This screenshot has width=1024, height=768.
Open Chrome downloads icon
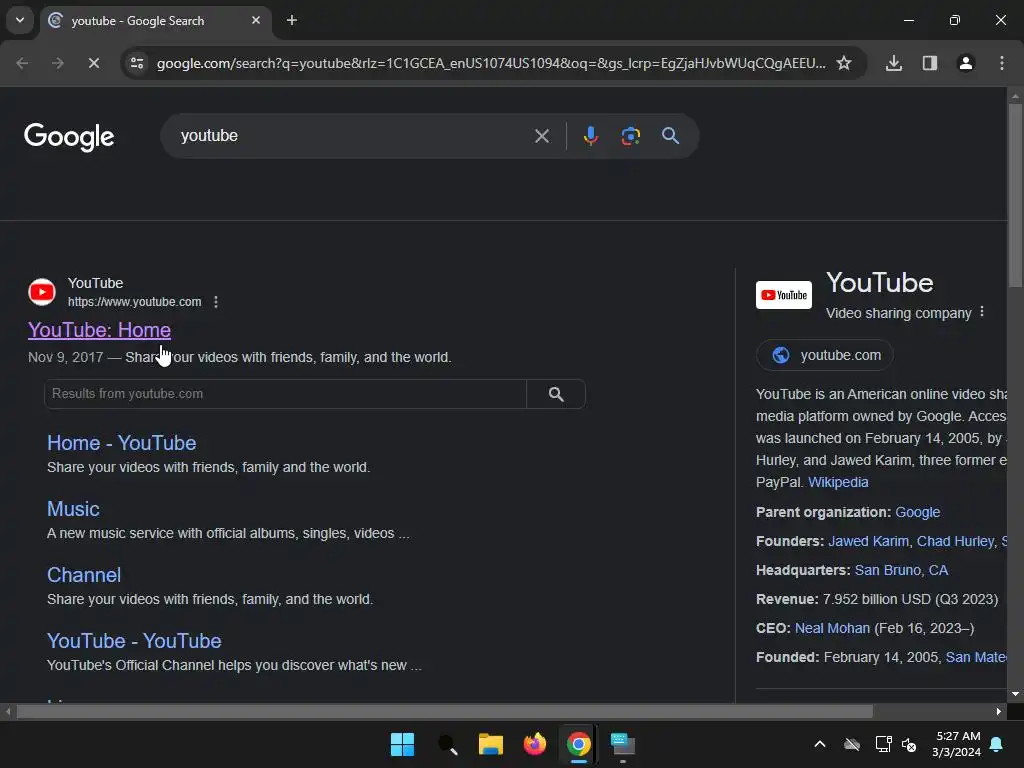tap(894, 63)
